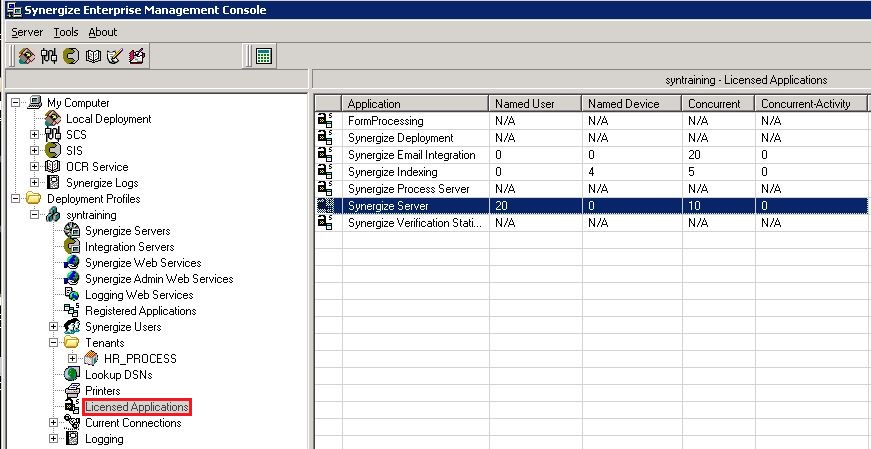Click the Concurrent column header
The width and height of the screenshot is (871, 449).
[718, 103]
